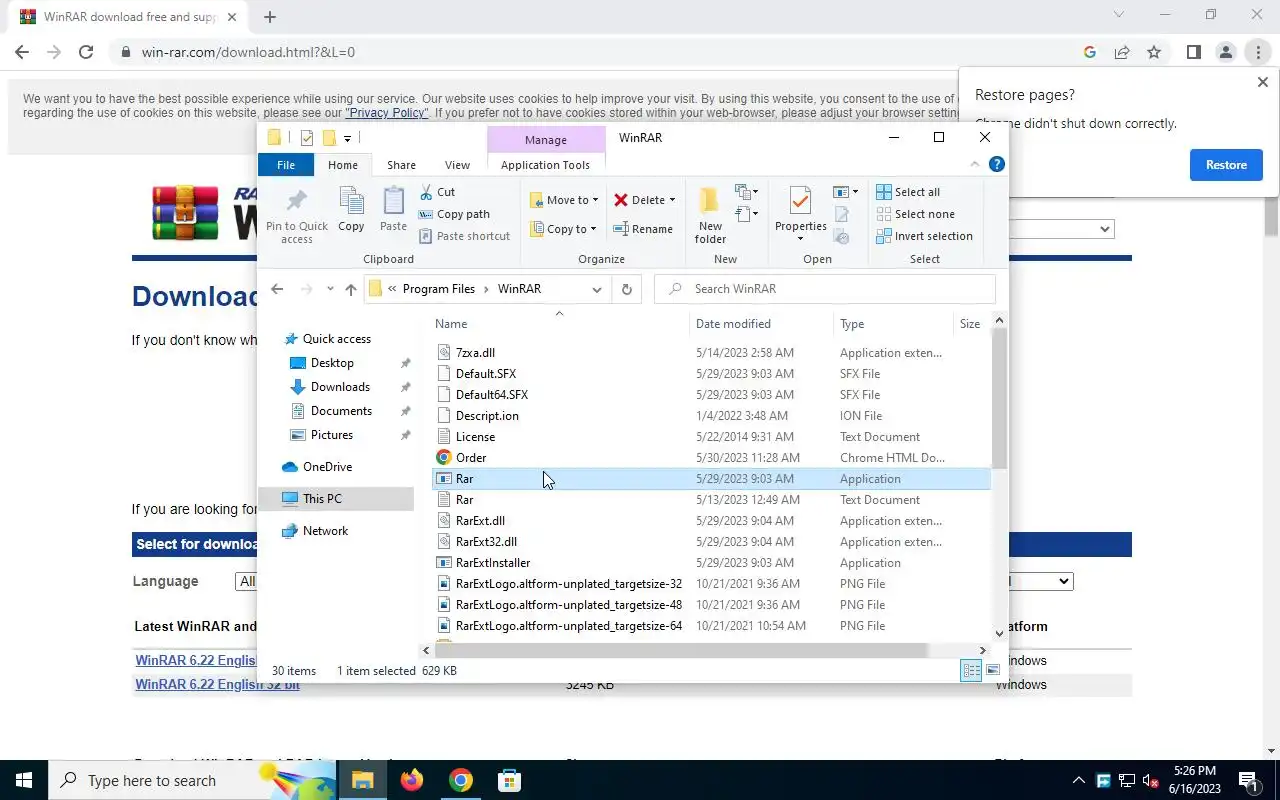Viewport: 1280px width, 800px height.
Task: Click the Restore button in Chrome popup
Action: [1226, 165]
